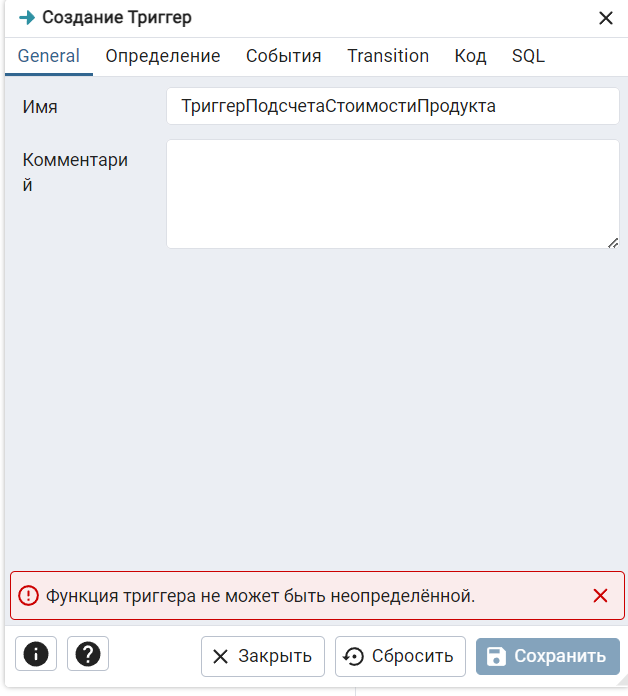
Task: Open the Код tab
Action: point(470,56)
